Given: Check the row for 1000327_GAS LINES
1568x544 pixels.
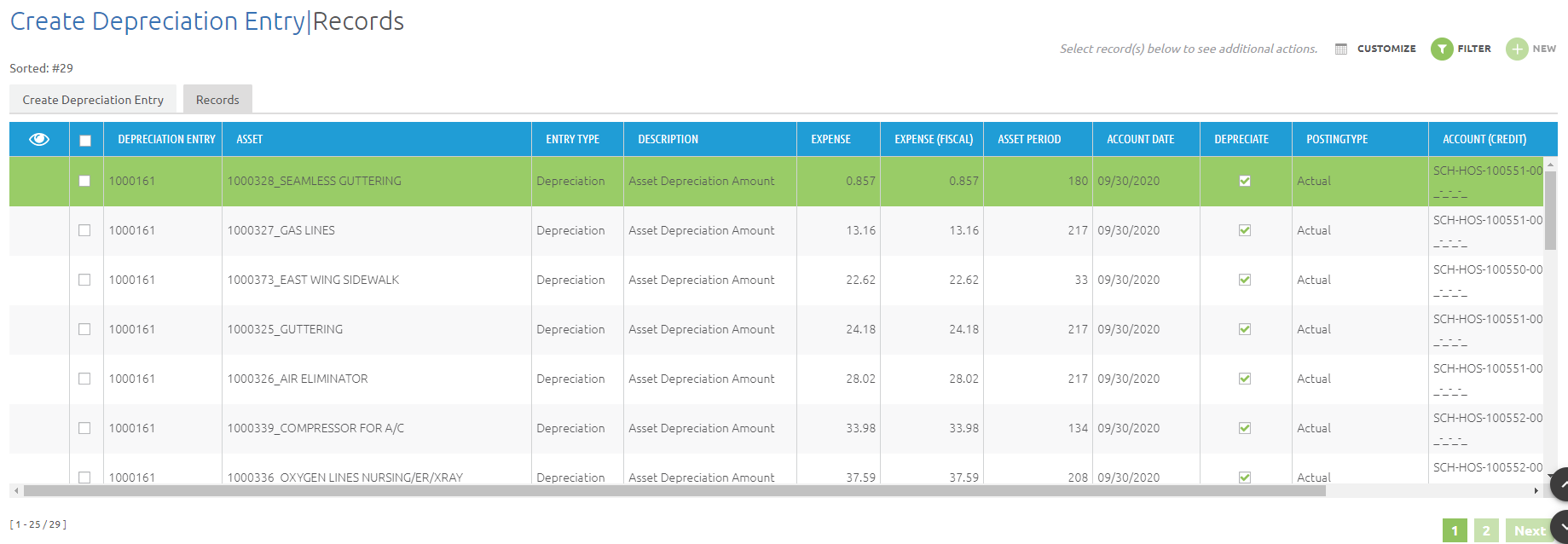Looking at the screenshot, I should tap(84, 230).
